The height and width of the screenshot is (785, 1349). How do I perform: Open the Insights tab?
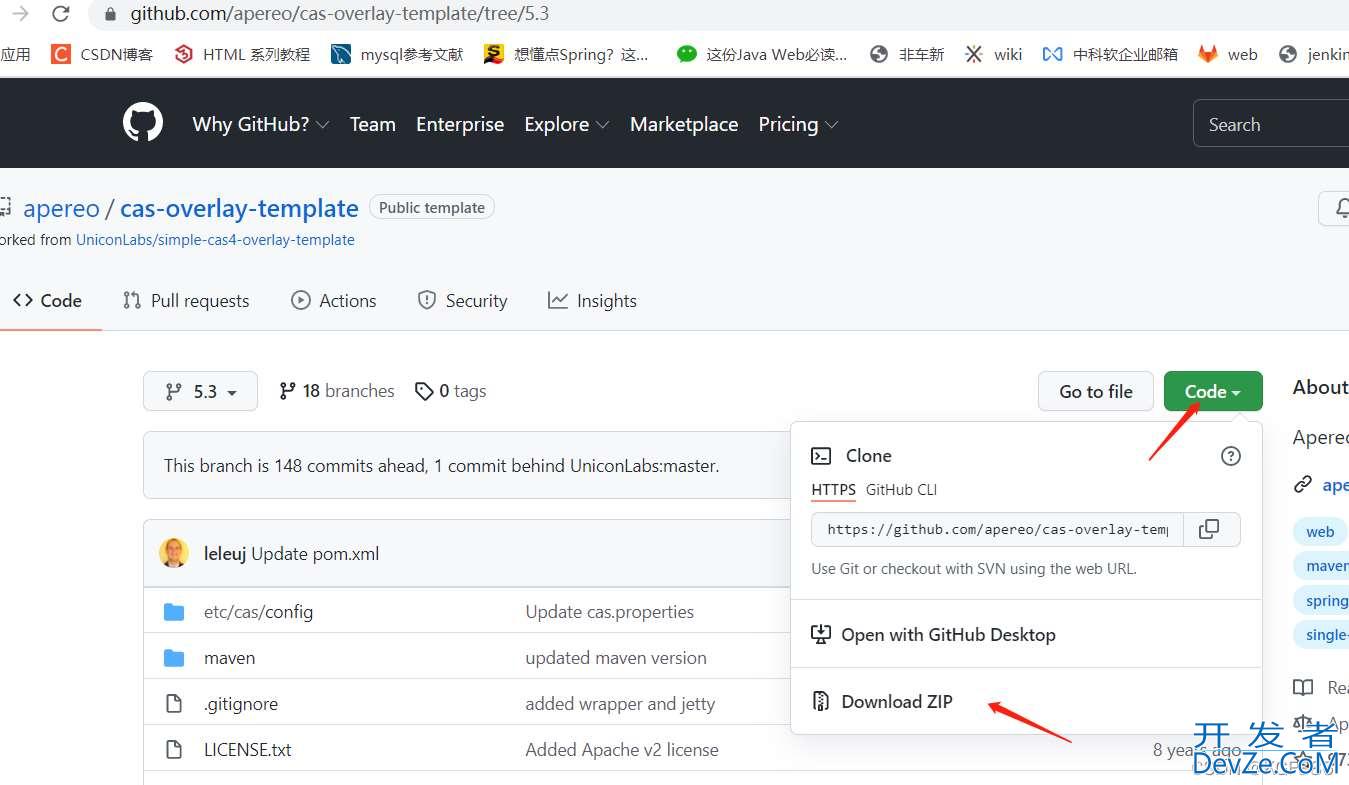[592, 301]
